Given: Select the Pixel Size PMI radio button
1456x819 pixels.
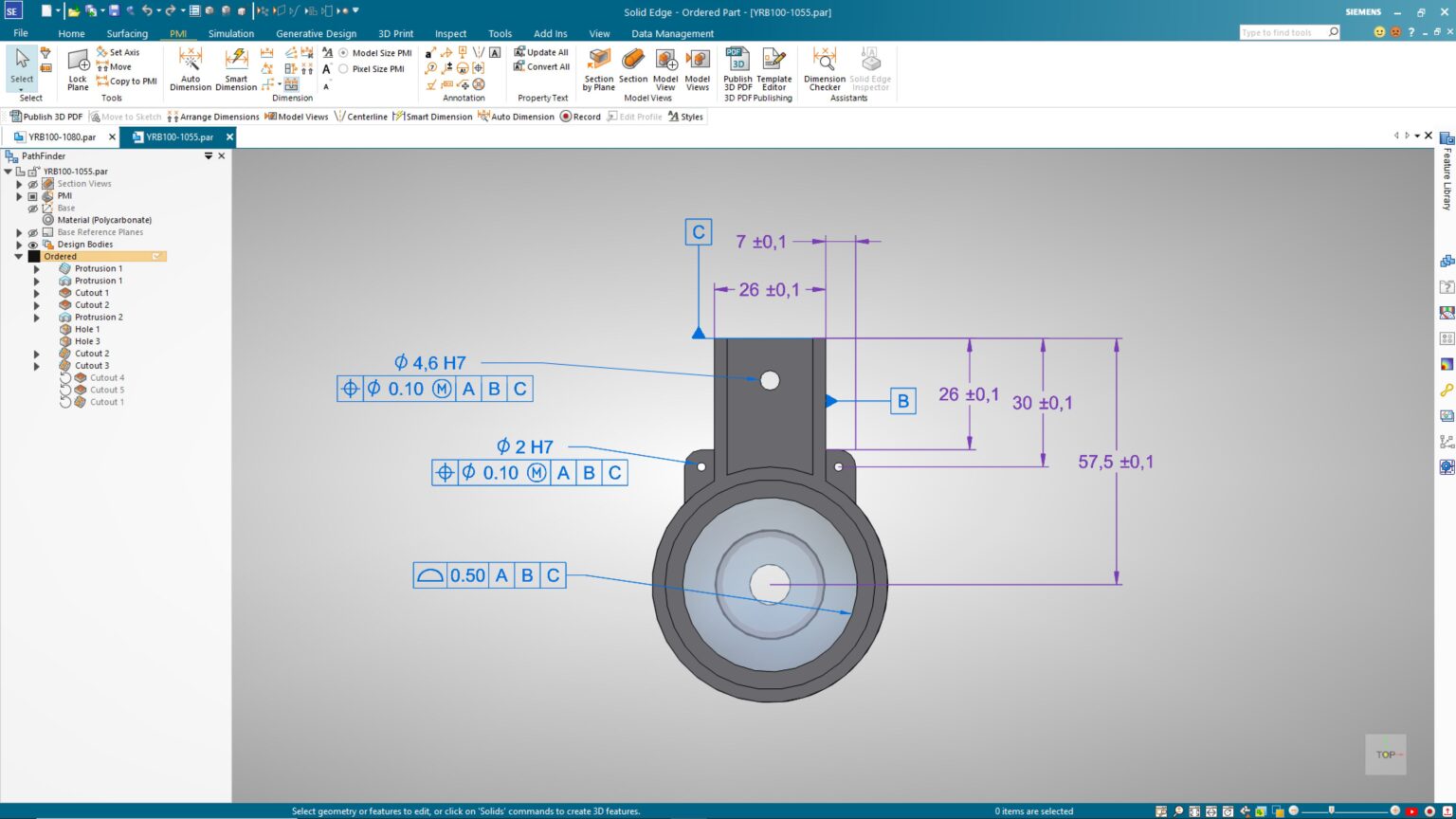Looking at the screenshot, I should [x=344, y=68].
